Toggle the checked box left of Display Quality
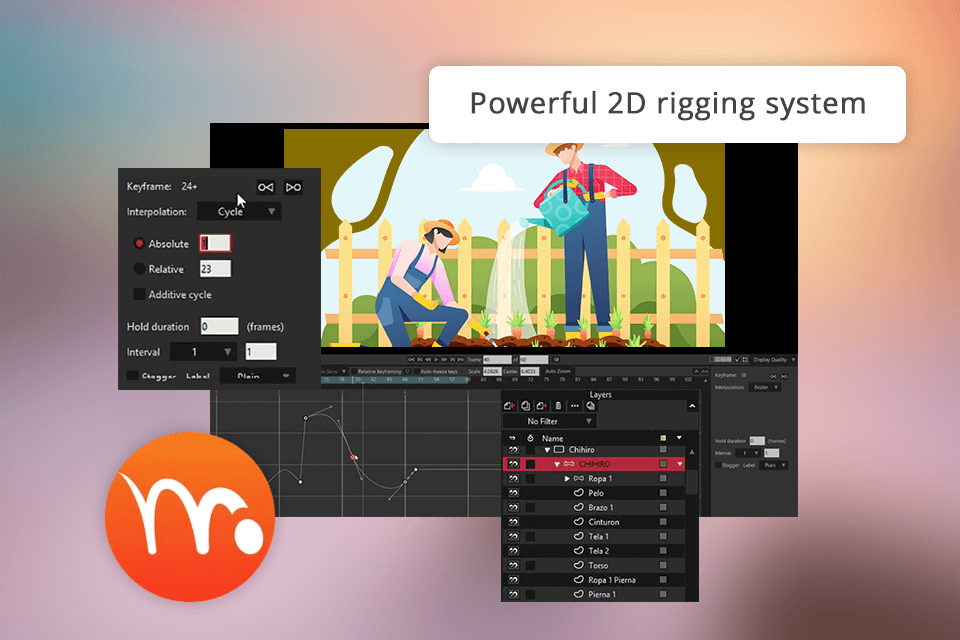 (x=737, y=360)
